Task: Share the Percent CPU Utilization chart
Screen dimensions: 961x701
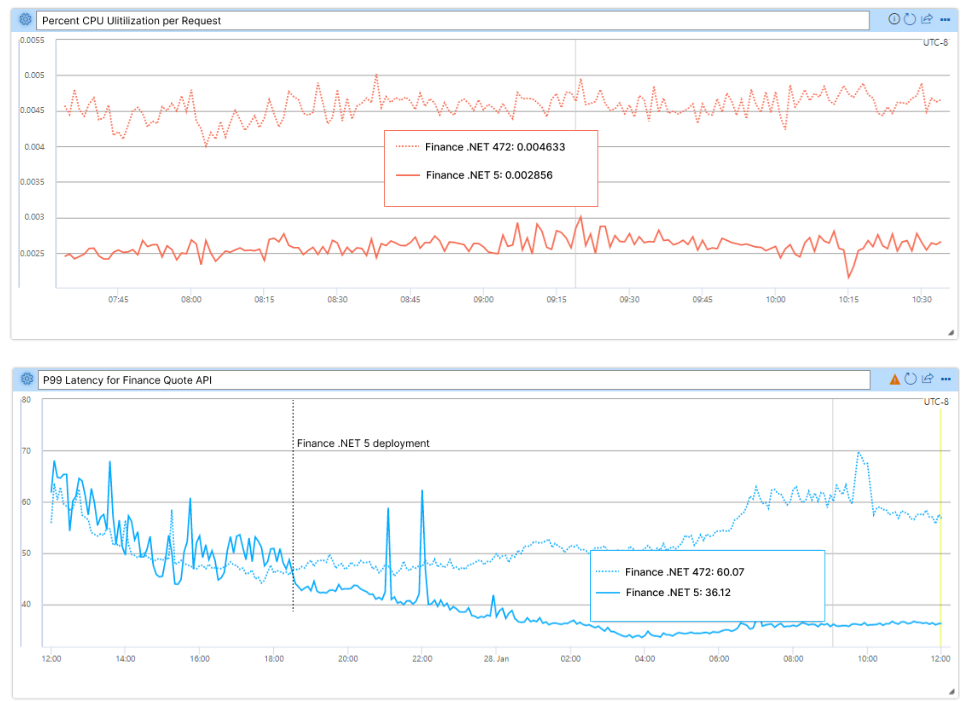Action: coord(927,19)
